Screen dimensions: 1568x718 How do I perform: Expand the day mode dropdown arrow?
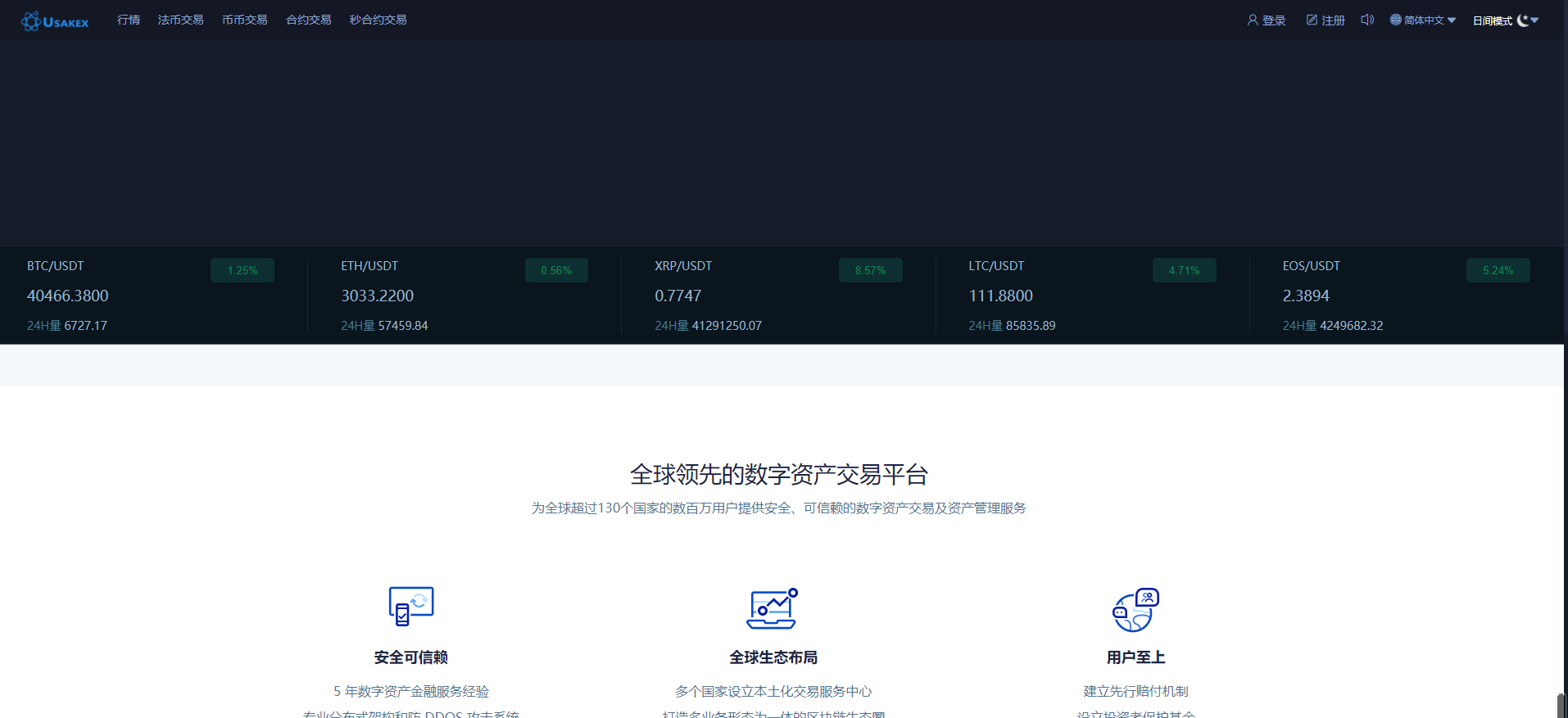(x=1534, y=20)
